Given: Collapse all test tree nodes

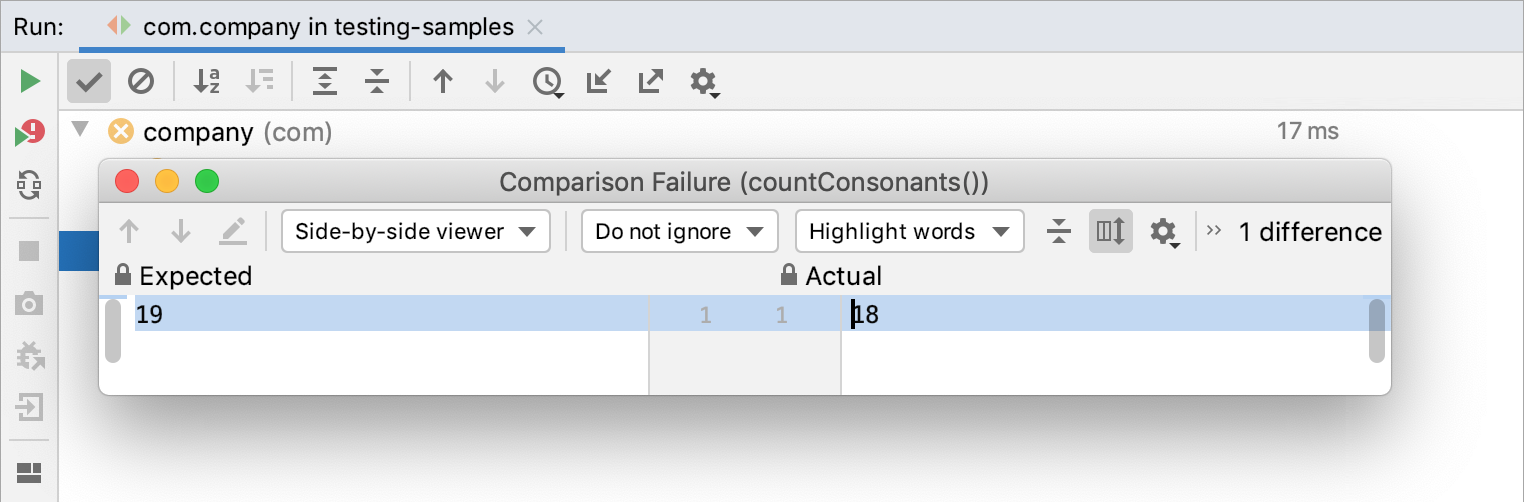Looking at the screenshot, I should click(x=377, y=81).
